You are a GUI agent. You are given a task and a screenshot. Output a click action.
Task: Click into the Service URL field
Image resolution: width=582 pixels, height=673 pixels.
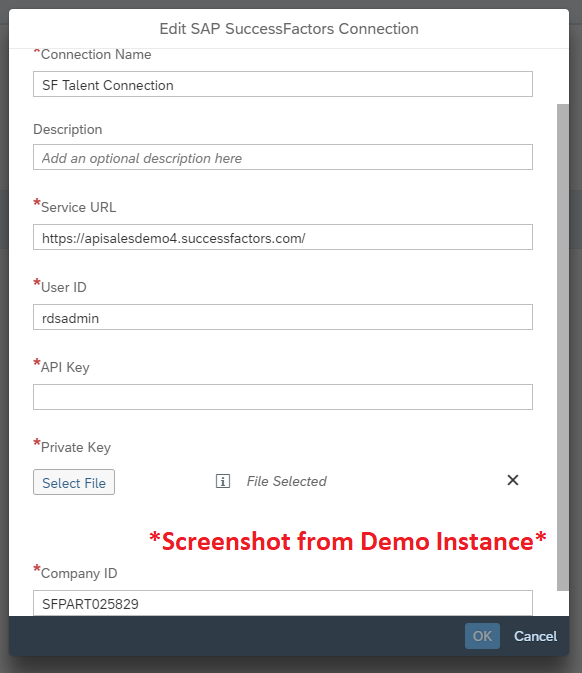tap(283, 237)
